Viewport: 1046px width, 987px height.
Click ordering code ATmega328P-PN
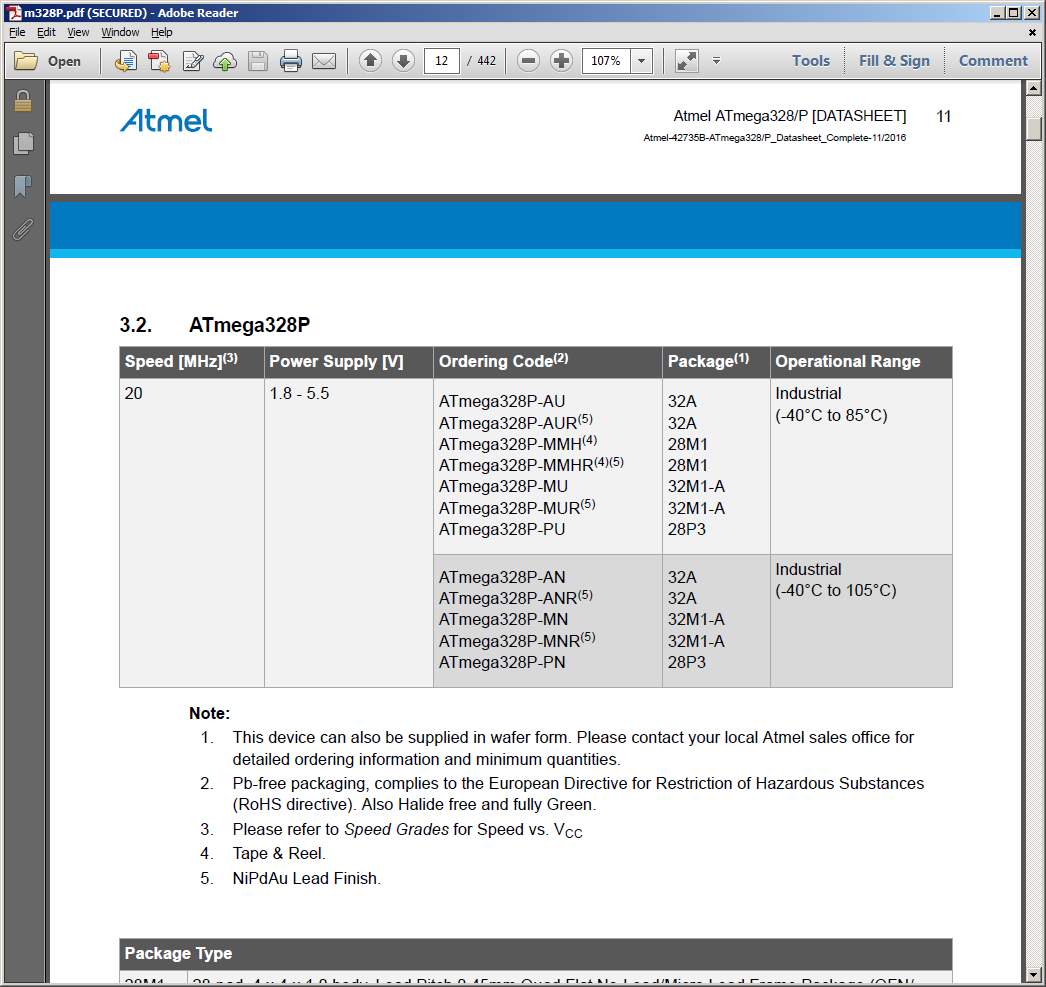(502, 662)
